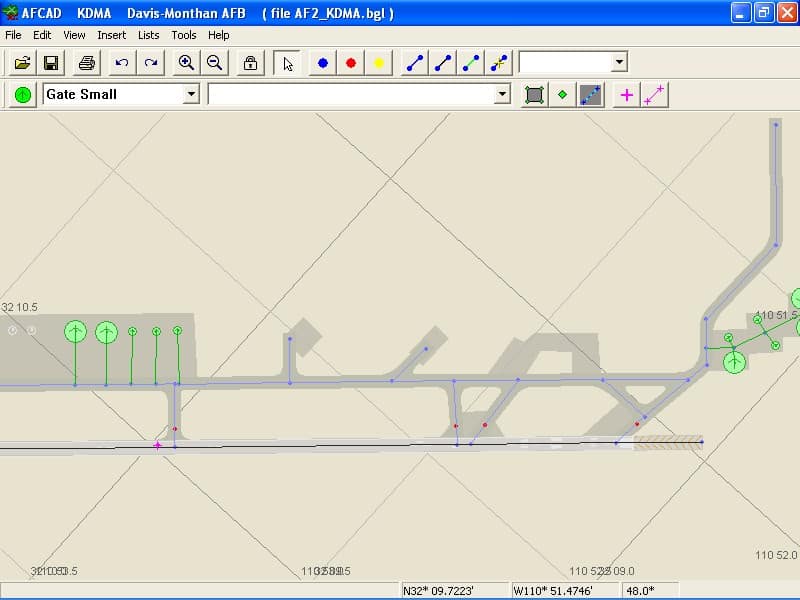Click the Open file folder icon
Viewport: 800px width, 600px height.
pos(22,63)
